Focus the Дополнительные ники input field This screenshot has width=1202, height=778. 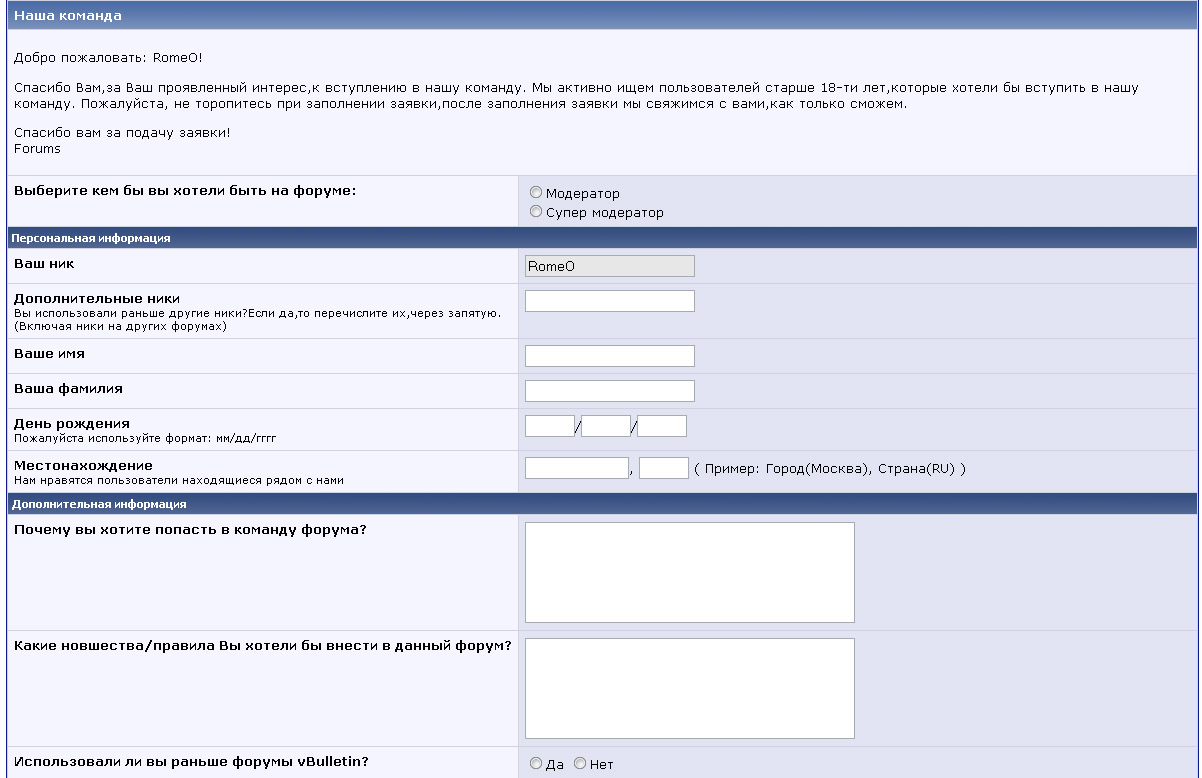pyautogui.click(x=610, y=301)
